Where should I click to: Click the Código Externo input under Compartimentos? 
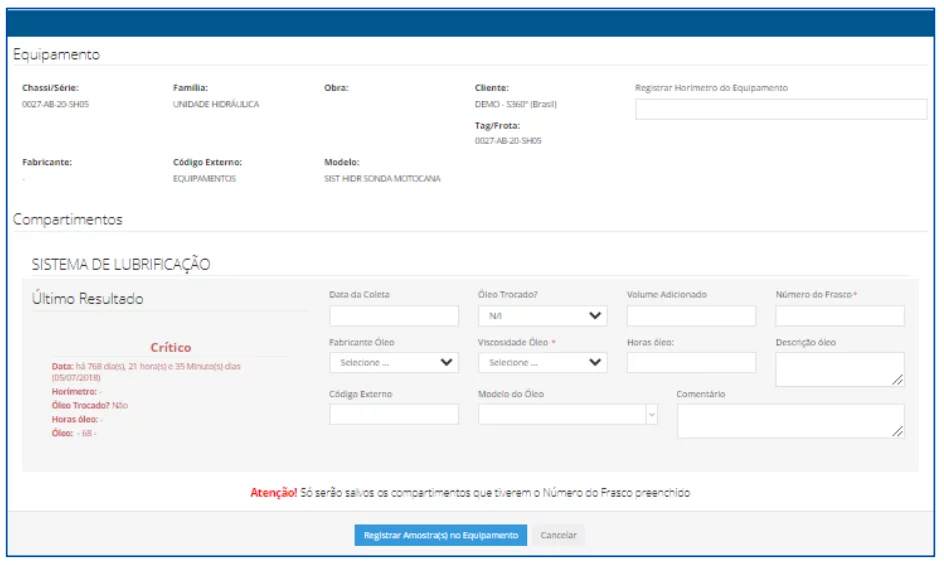[x=393, y=414]
